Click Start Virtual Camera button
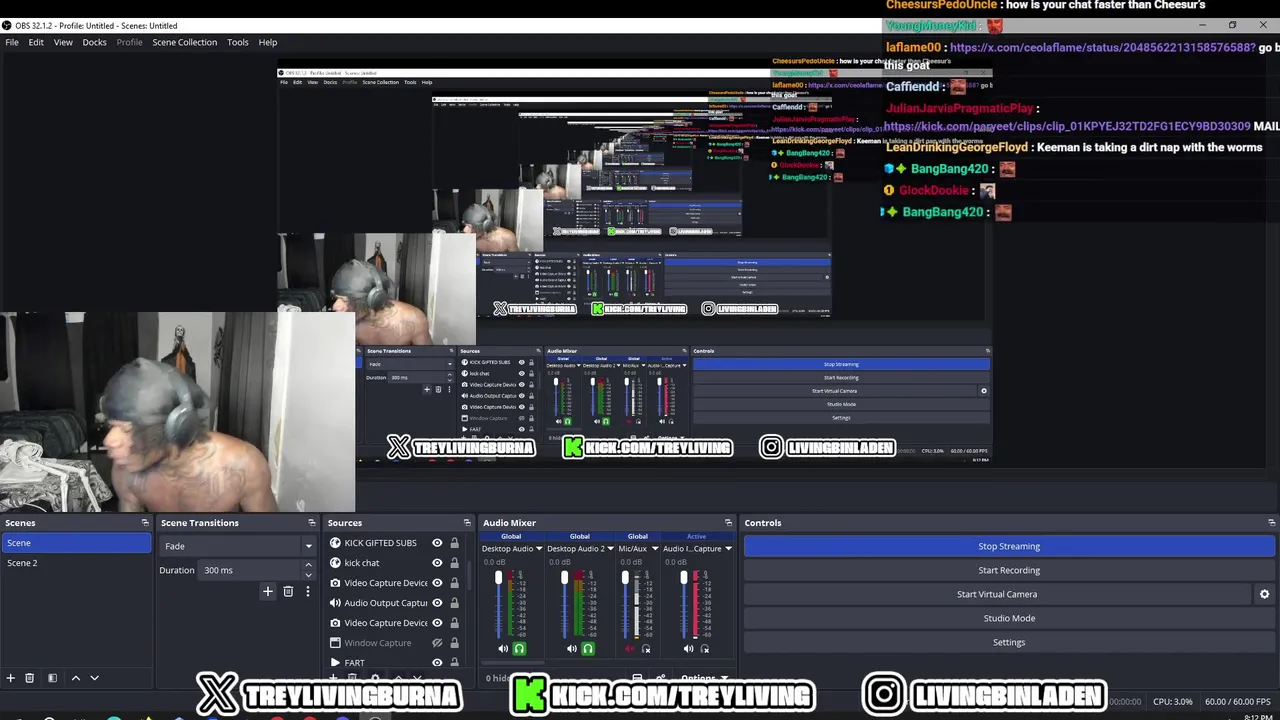This screenshot has height=720, width=1280. point(997,594)
